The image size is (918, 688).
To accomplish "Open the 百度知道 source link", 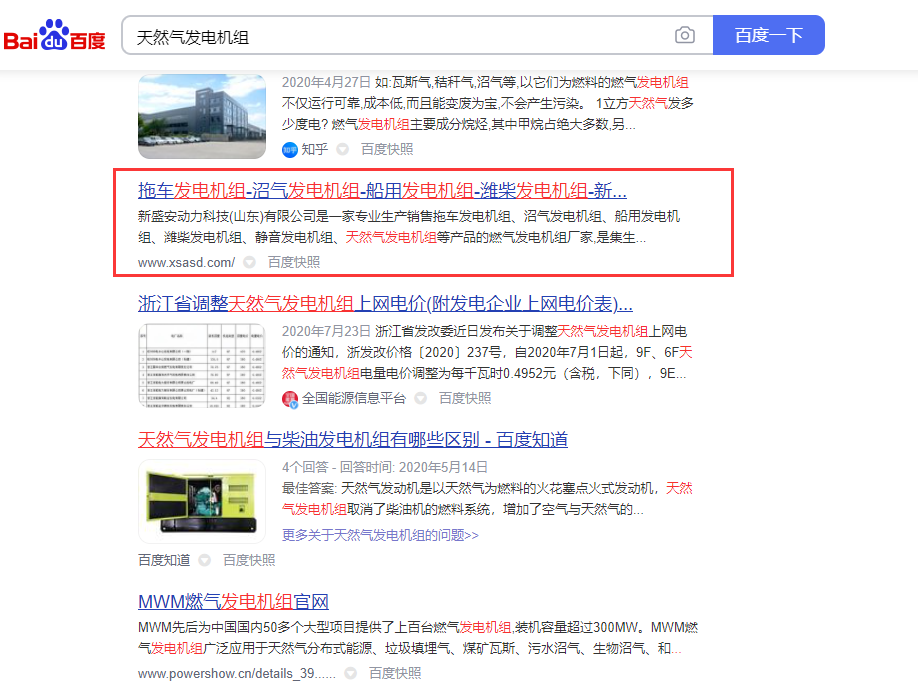I will (164, 560).
